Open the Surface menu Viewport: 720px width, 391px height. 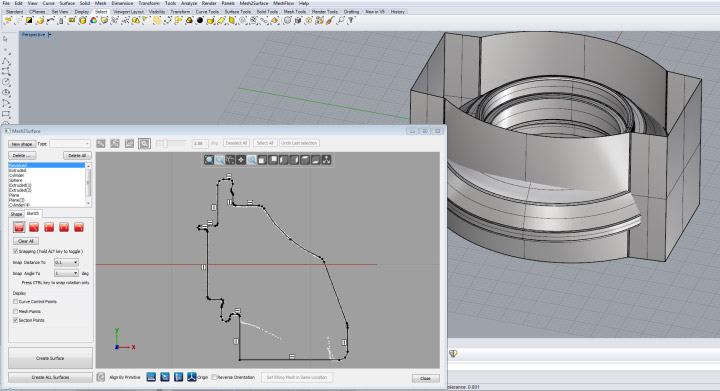[x=67, y=3]
